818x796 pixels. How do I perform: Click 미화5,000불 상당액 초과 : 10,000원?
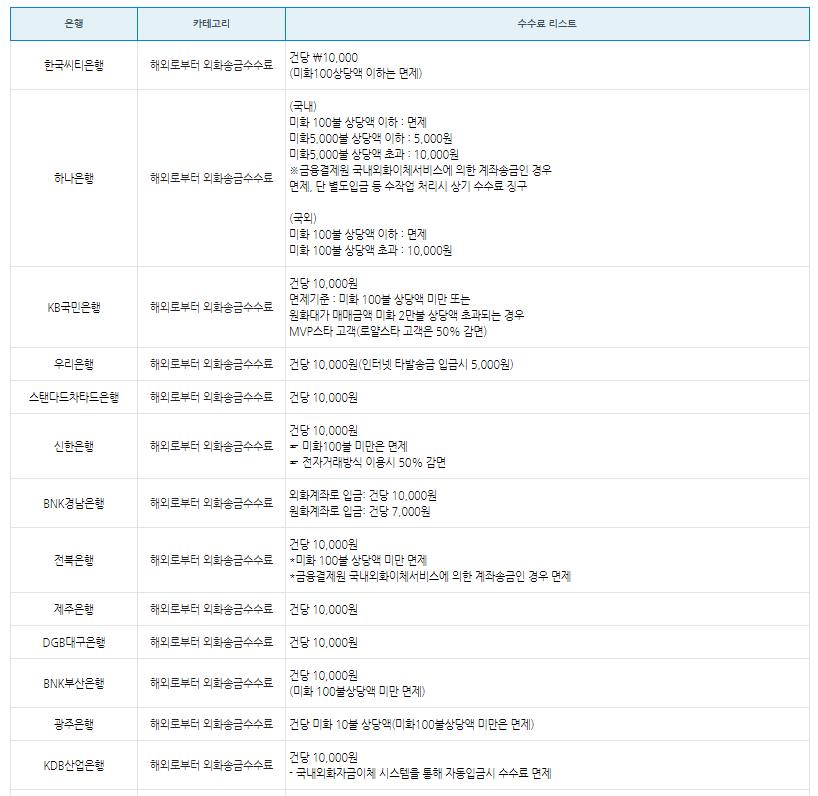tap(374, 154)
